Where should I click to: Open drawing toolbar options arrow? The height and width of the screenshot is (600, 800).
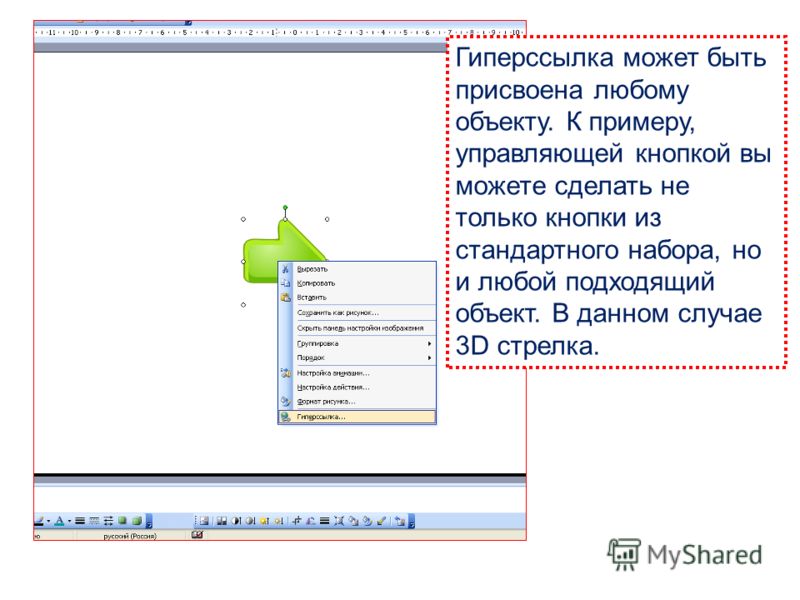coord(149,521)
